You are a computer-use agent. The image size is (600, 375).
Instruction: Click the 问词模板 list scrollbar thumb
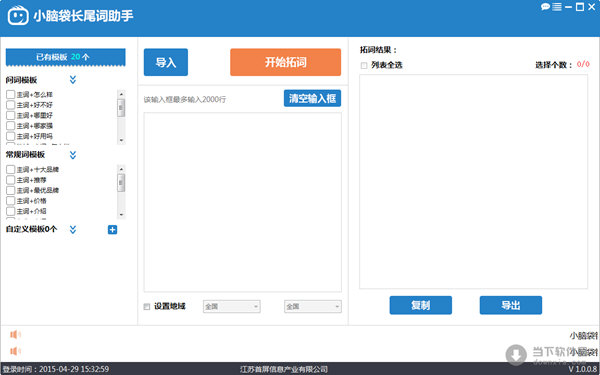tap(121, 108)
